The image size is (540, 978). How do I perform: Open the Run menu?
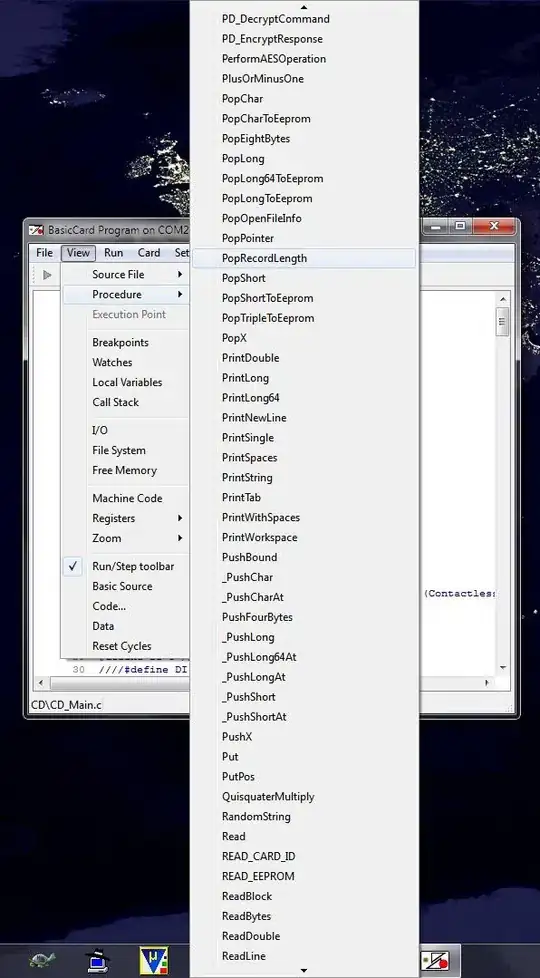[x=113, y=253]
